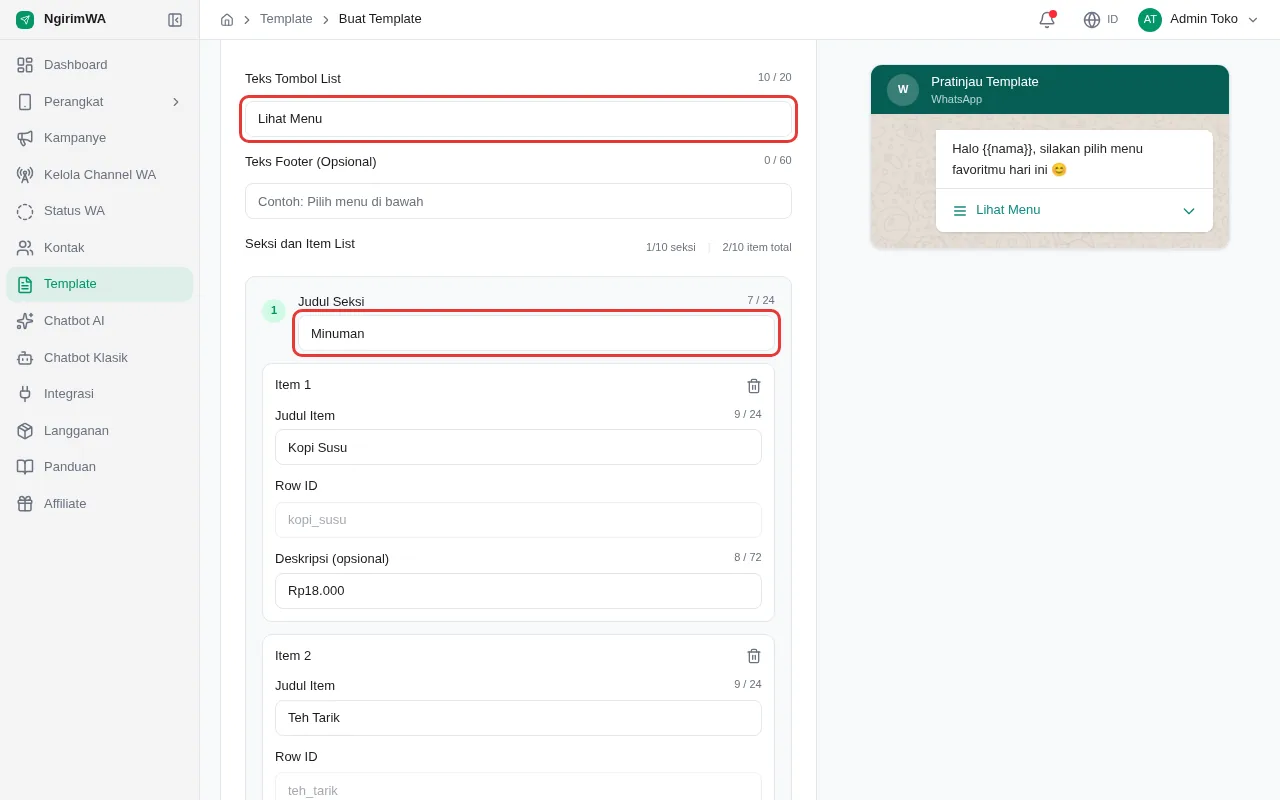Open the notifications bell
Viewport: 1280px width, 800px height.
coord(1047,20)
